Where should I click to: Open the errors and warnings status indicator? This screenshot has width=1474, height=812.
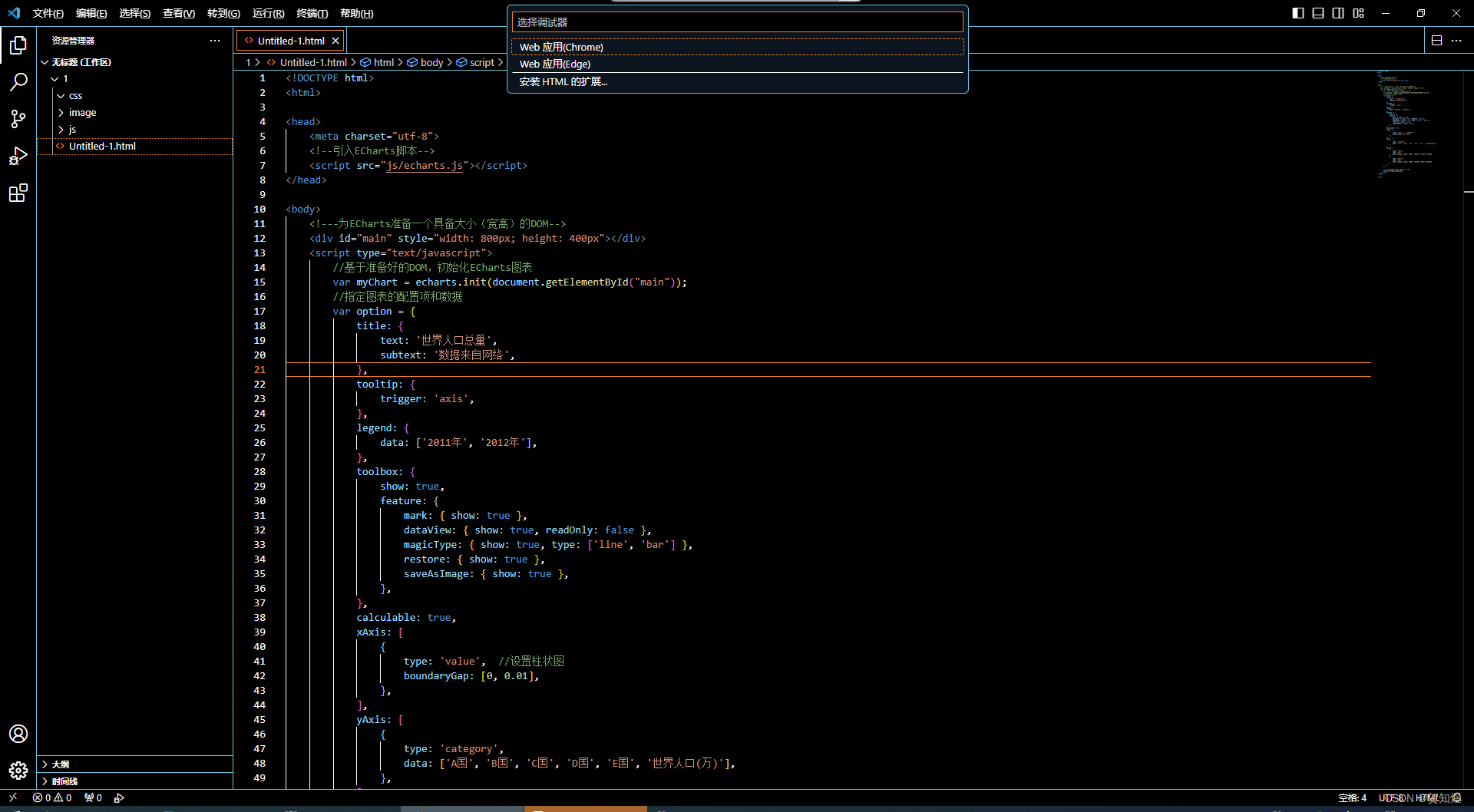pos(52,798)
